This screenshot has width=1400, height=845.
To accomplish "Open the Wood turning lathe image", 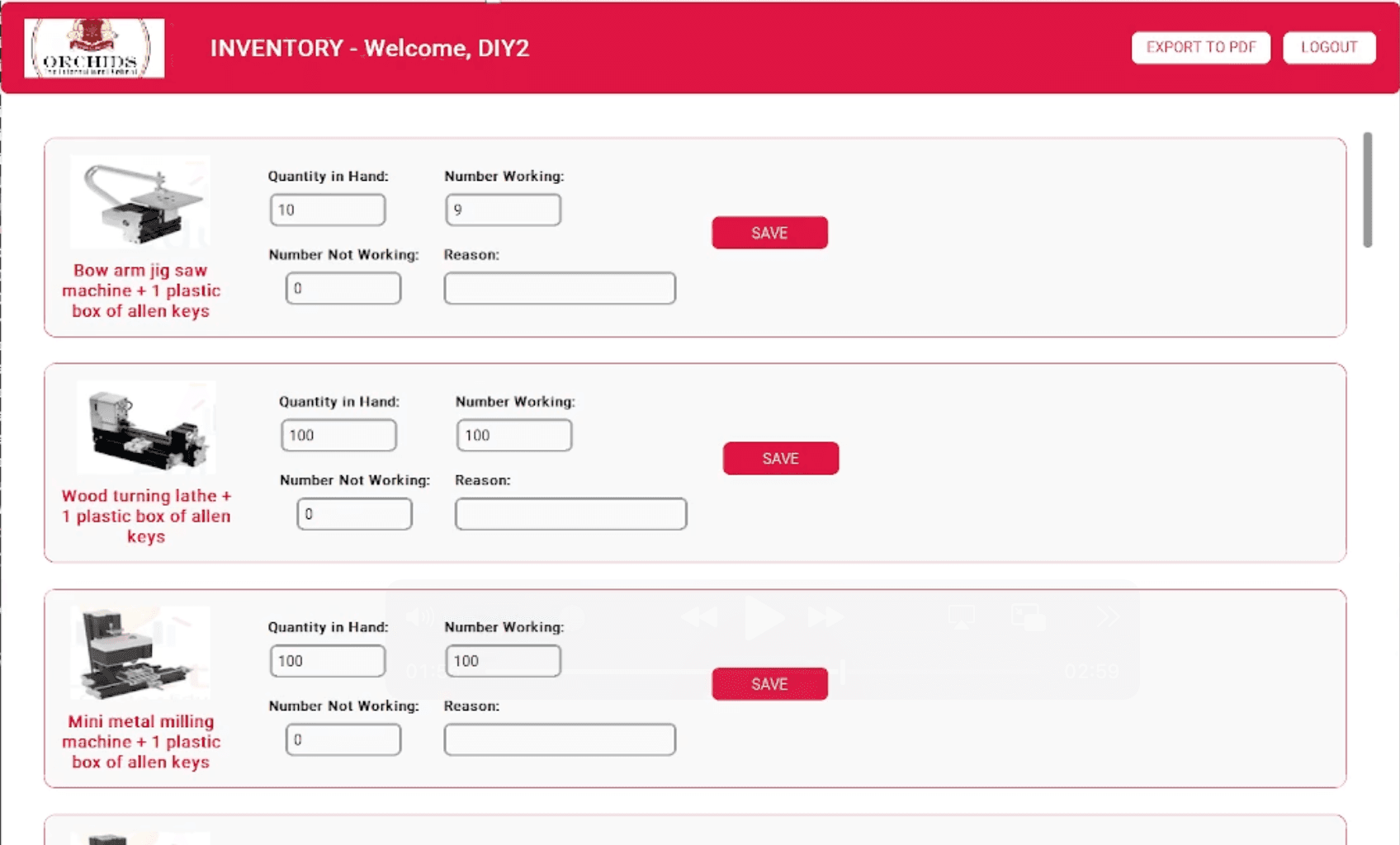I will coord(146,427).
